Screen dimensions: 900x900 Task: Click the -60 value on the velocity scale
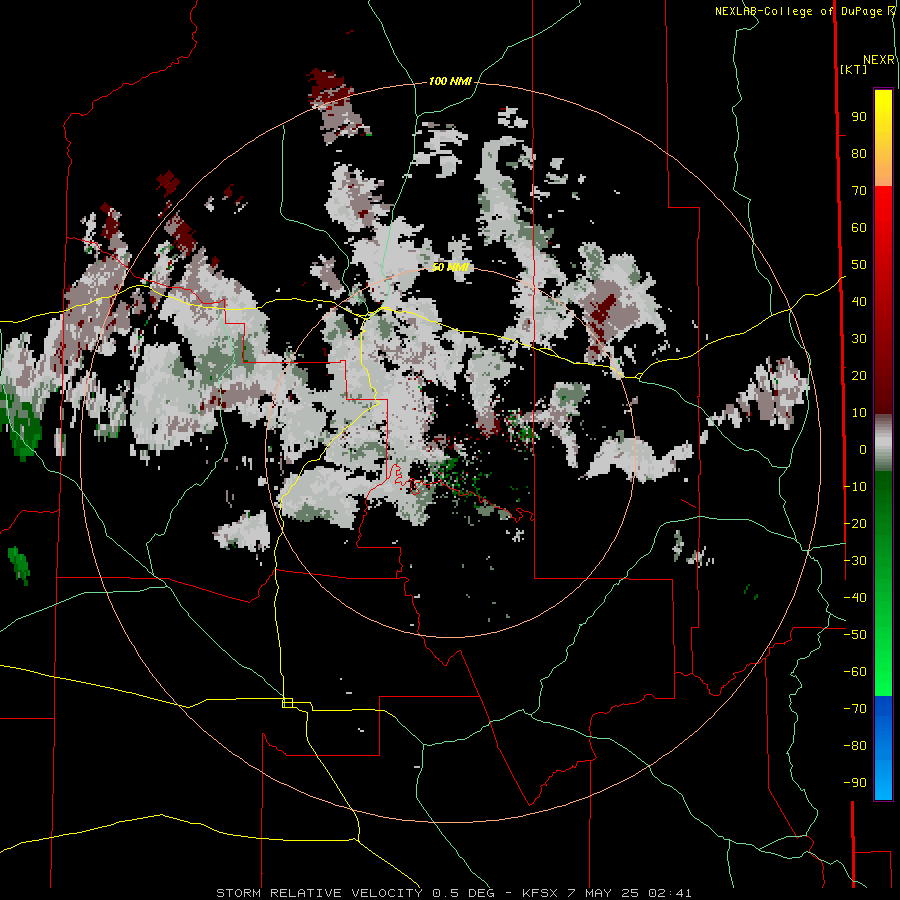(x=855, y=672)
